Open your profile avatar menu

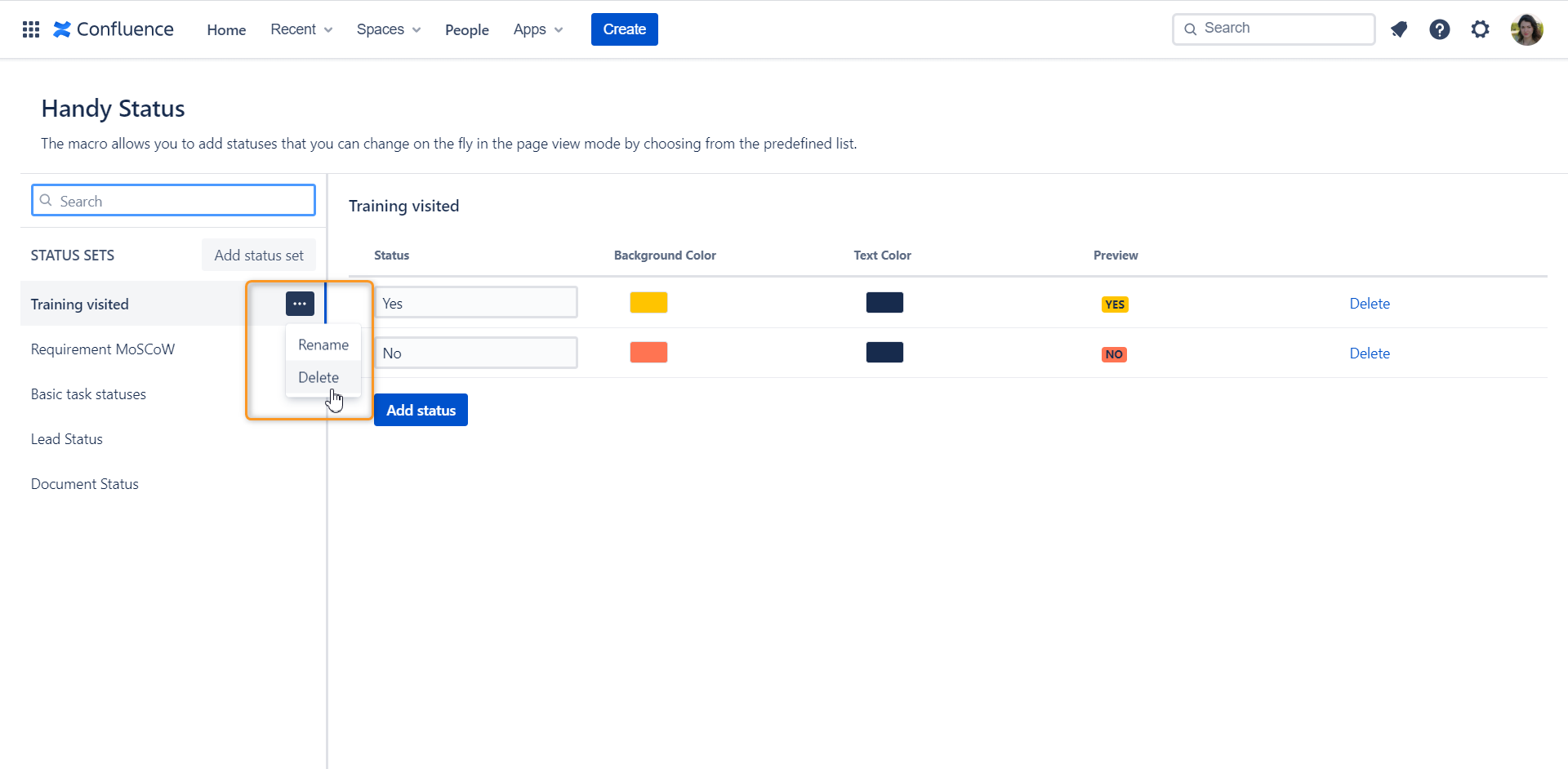(x=1527, y=29)
